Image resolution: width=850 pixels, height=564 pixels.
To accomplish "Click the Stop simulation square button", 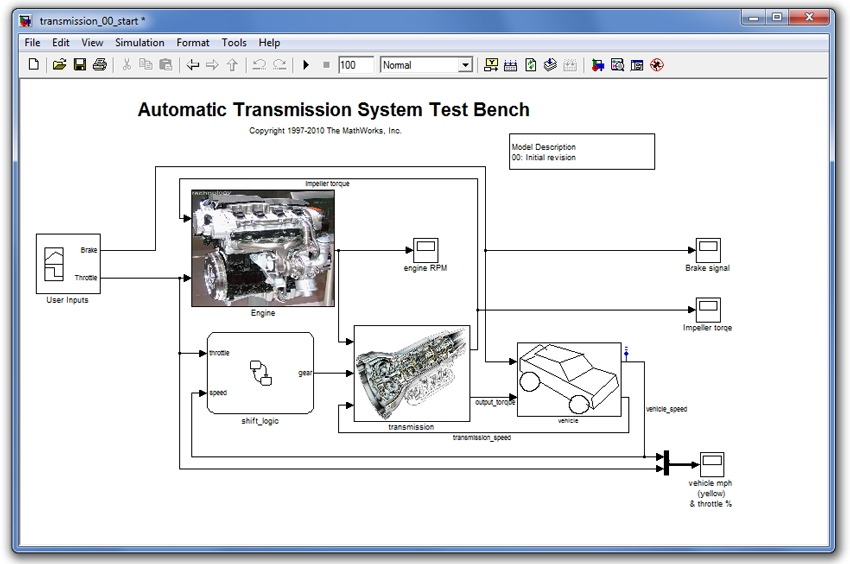I will click(326, 65).
